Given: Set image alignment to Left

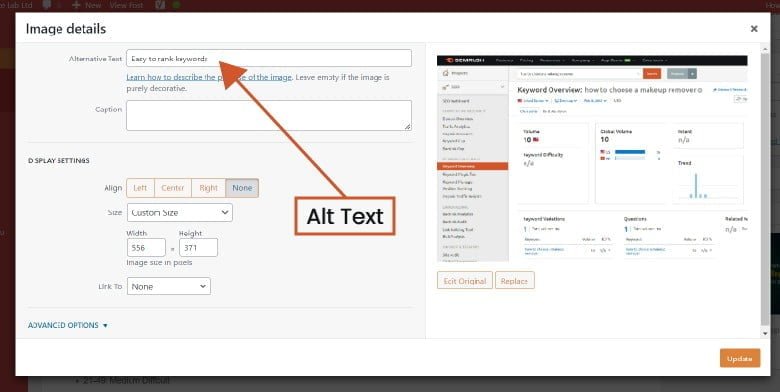Looking at the screenshot, I should pyautogui.click(x=141, y=188).
